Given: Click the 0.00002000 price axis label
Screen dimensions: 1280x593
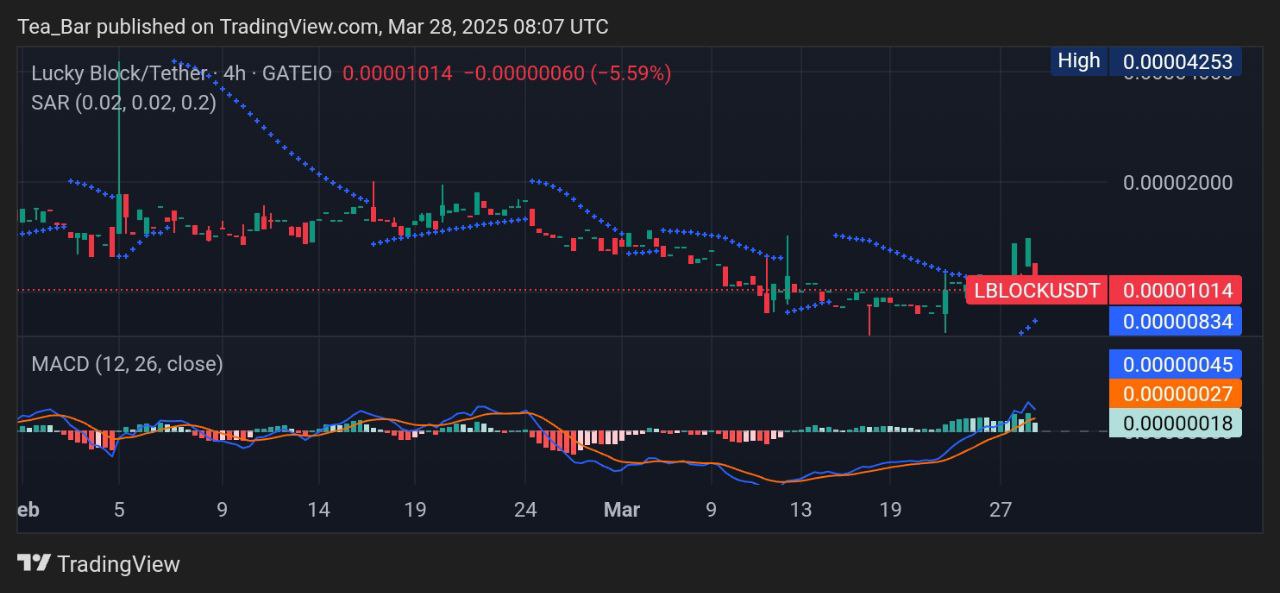Looking at the screenshot, I should pos(1177,183).
